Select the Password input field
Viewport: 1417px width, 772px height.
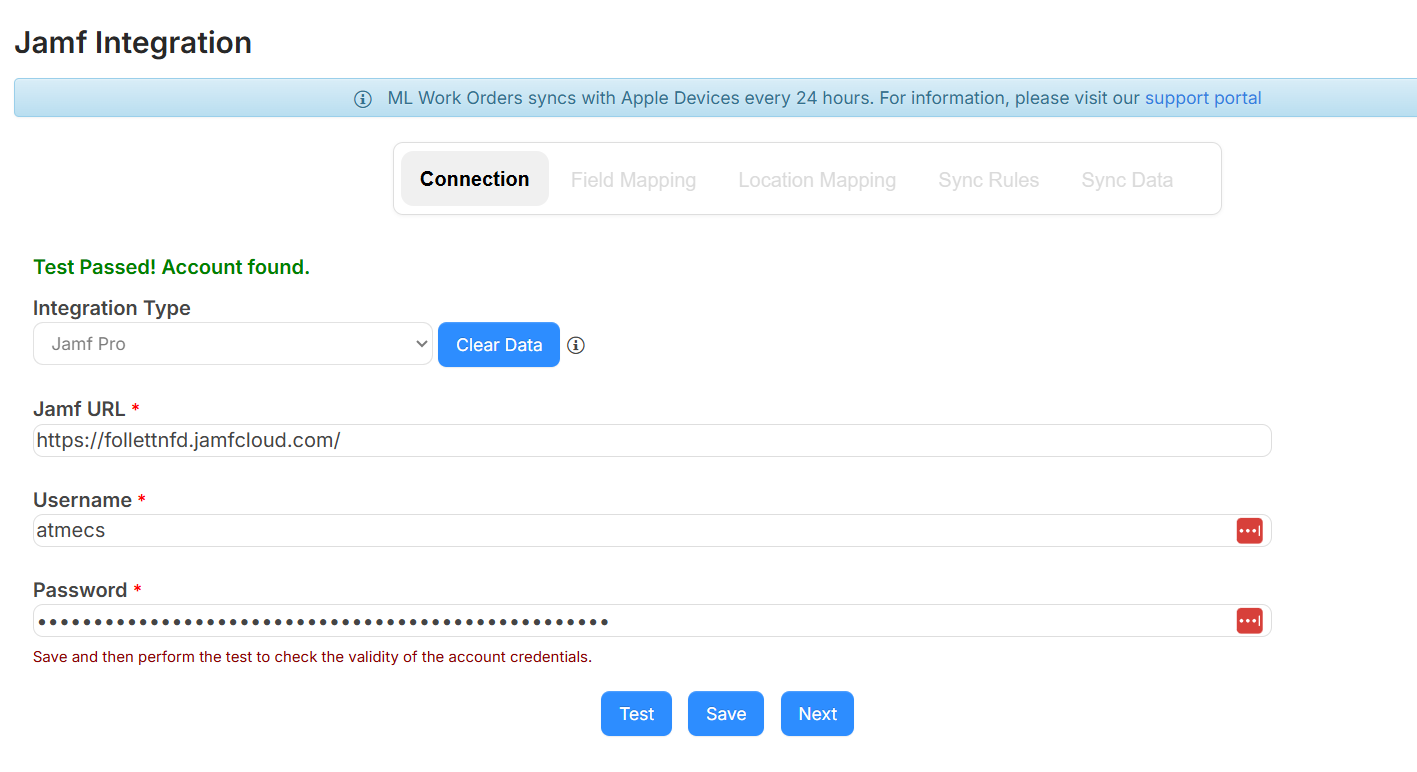652,621
